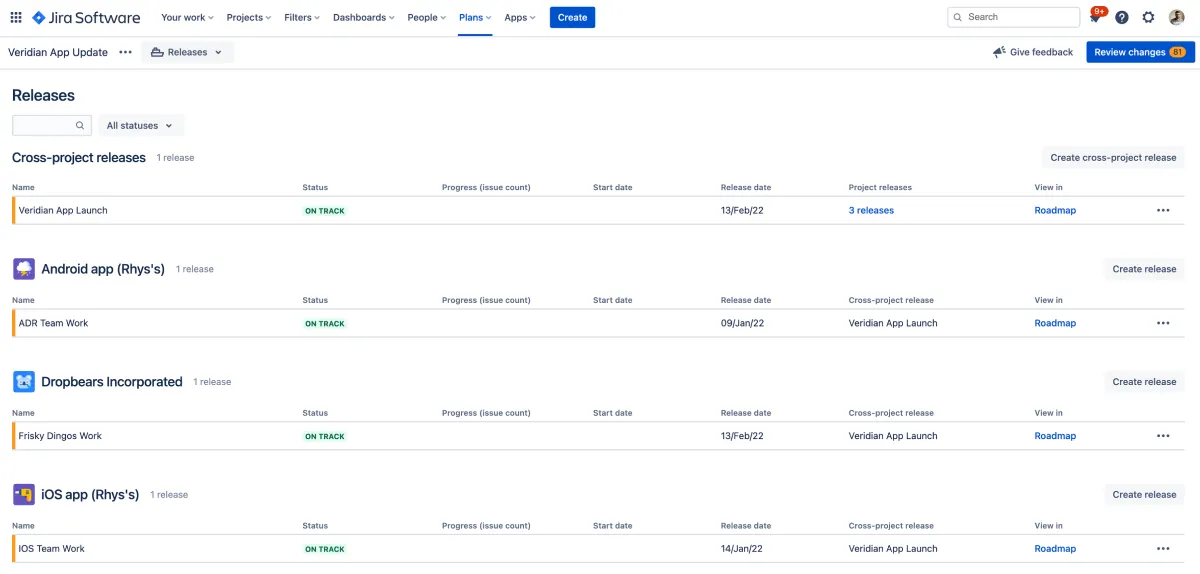Open user profile avatar
1200x574 pixels.
pyautogui.click(x=1177, y=17)
